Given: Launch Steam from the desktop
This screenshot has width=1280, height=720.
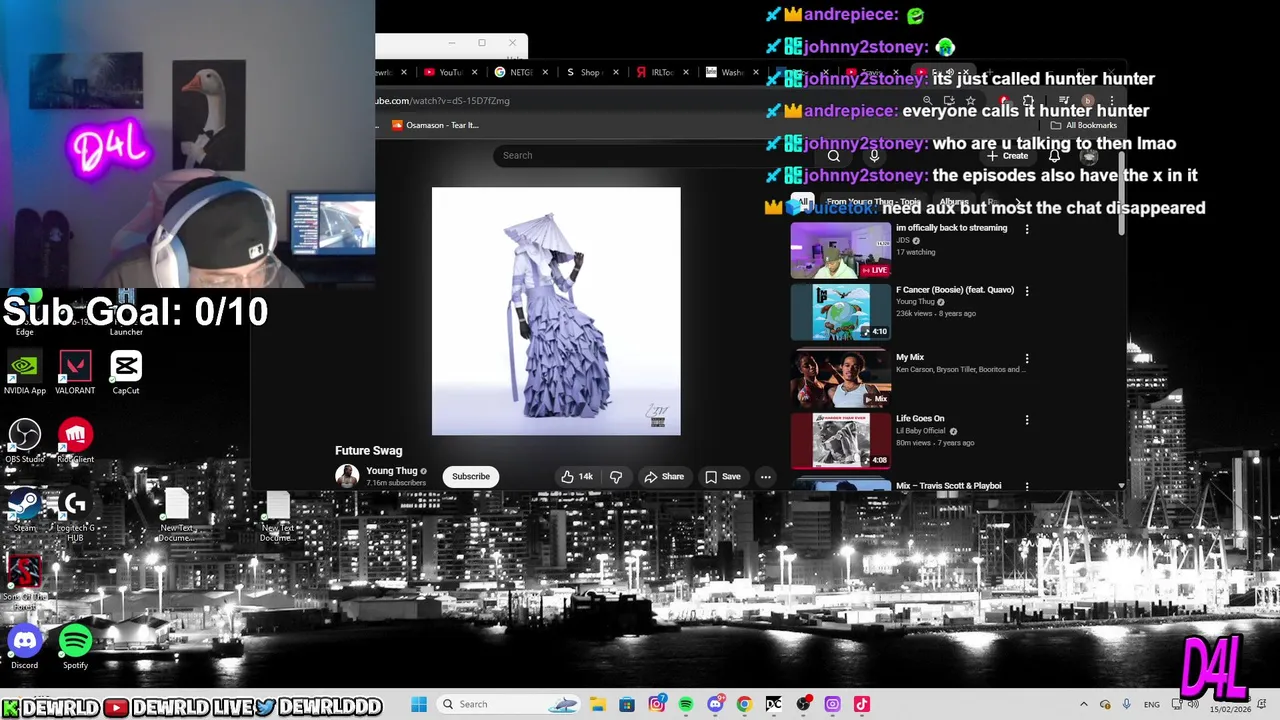Looking at the screenshot, I should tap(24, 509).
